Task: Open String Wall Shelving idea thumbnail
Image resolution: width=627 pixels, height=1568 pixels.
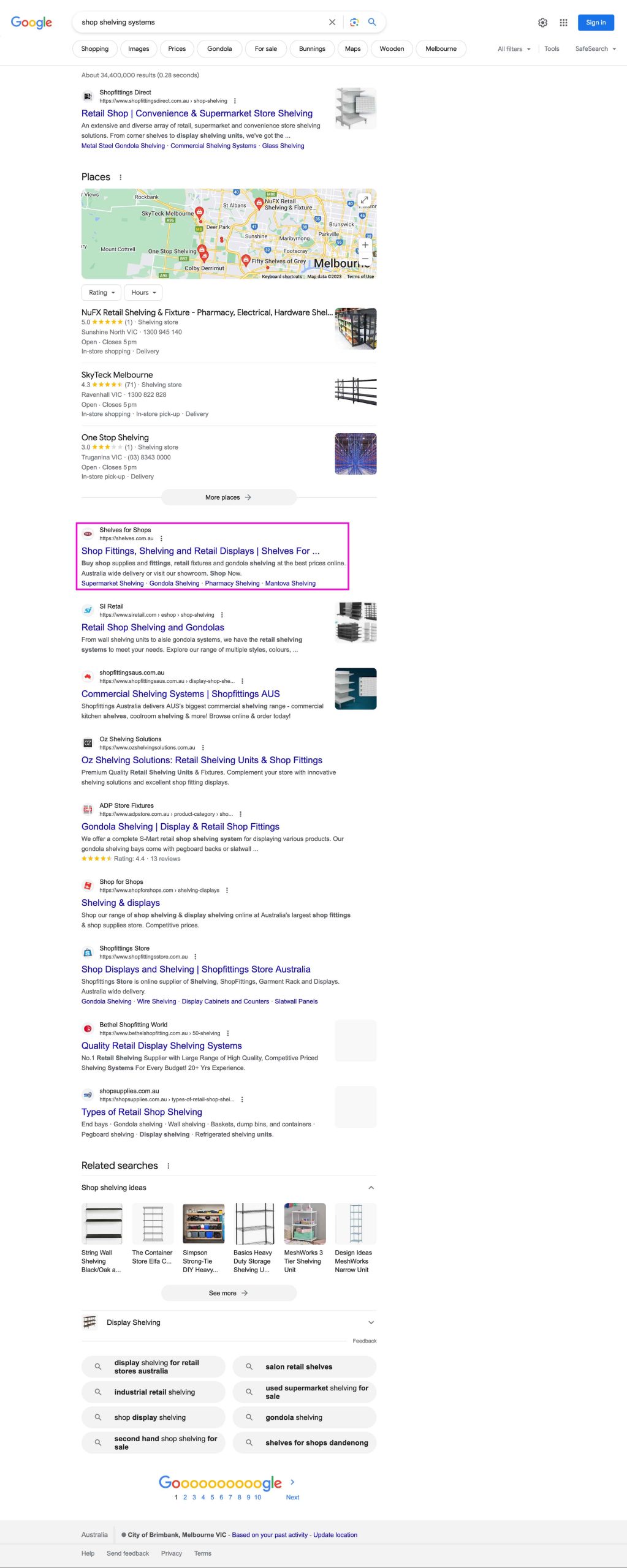Action: [102, 1224]
